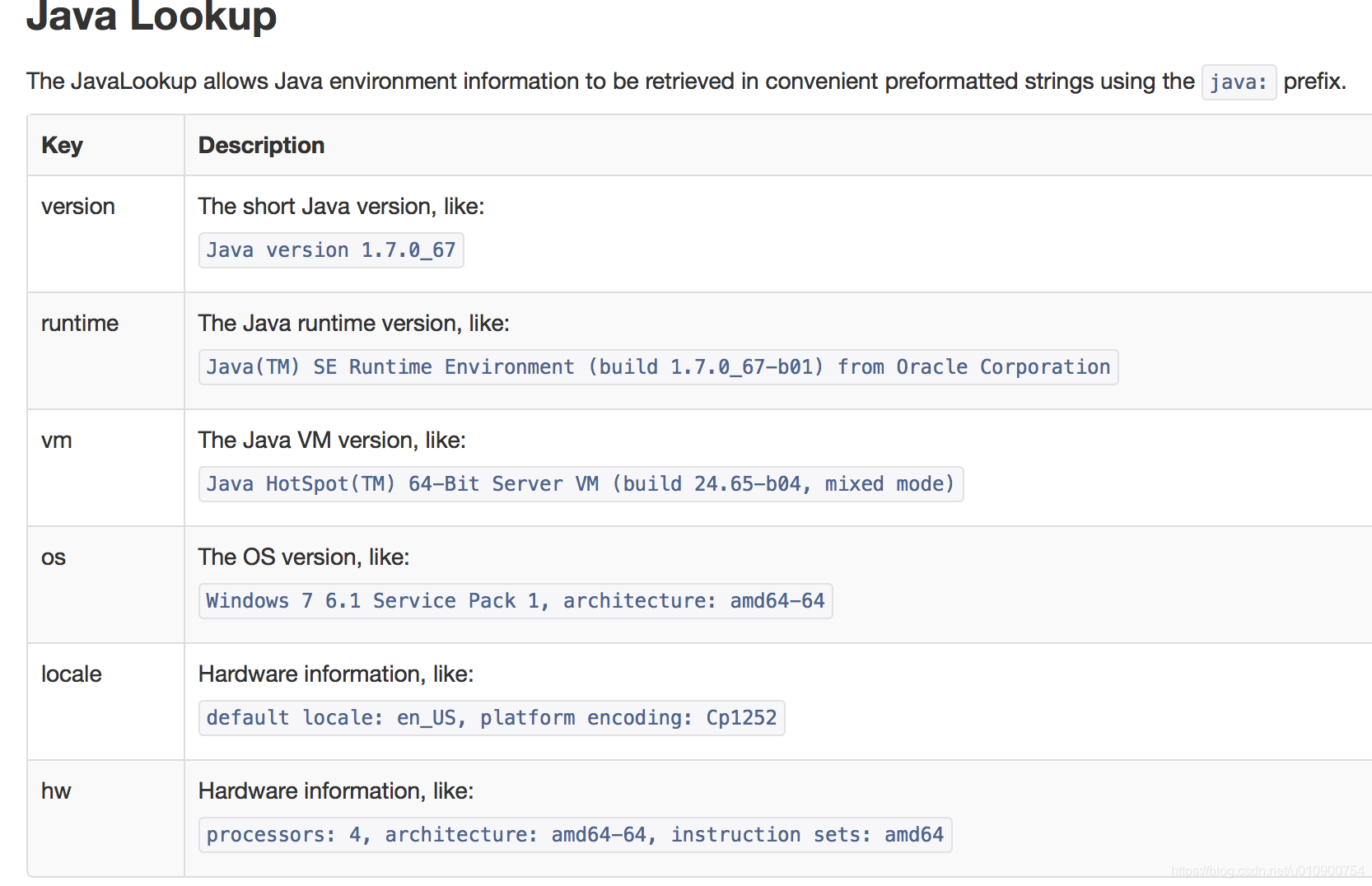Select the "hw" key cell
The width and height of the screenshot is (1372, 886).
[x=56, y=790]
